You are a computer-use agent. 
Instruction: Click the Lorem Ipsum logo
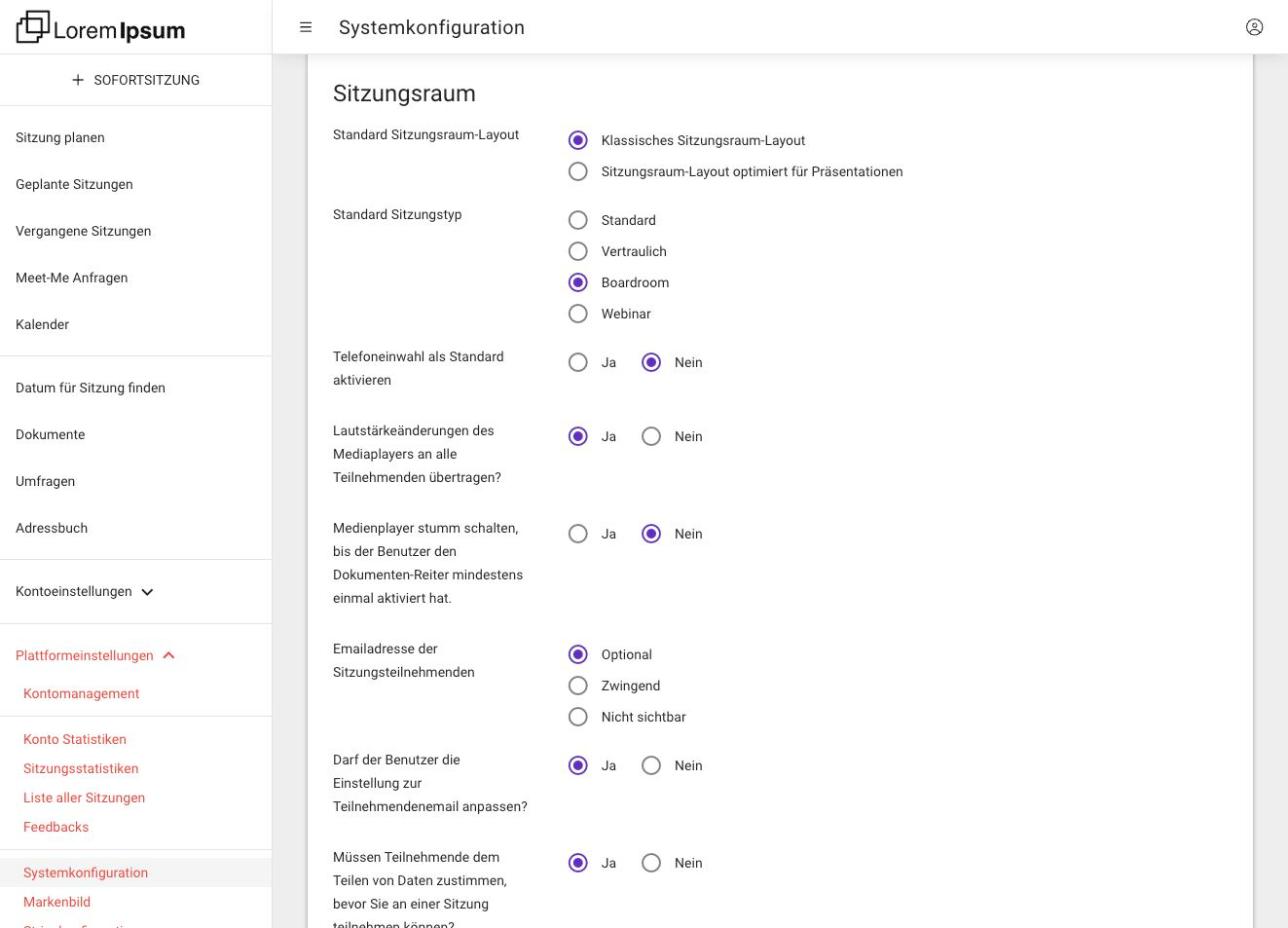pos(101,28)
